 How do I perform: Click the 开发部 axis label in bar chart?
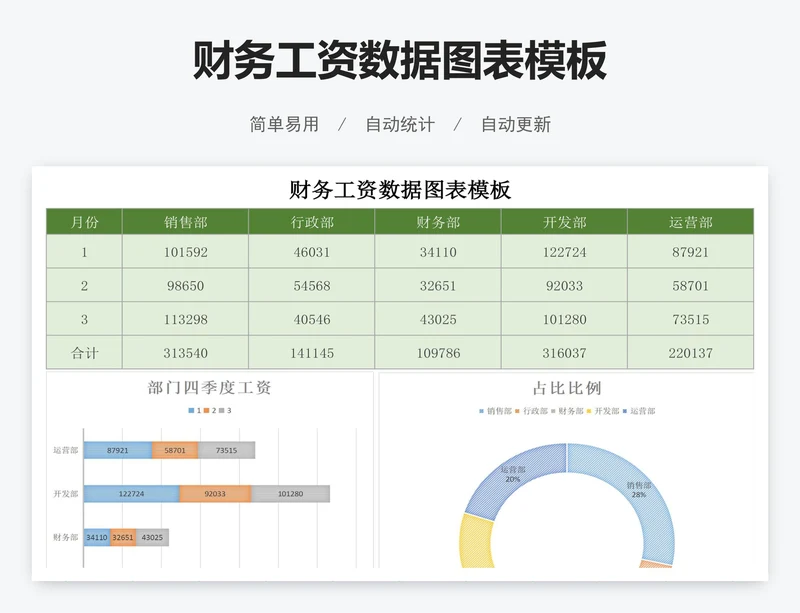(x=66, y=494)
